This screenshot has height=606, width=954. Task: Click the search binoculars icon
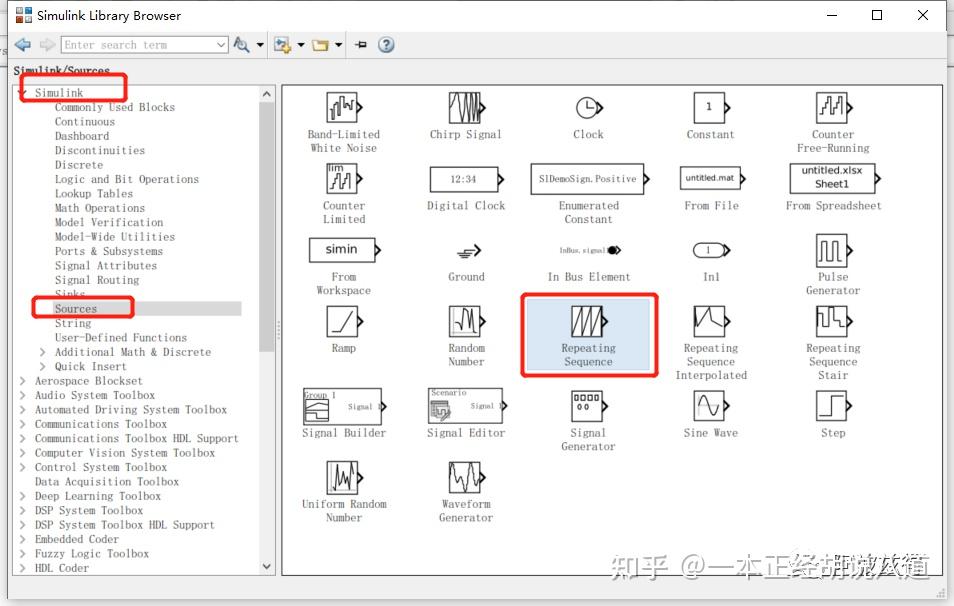tap(242, 44)
